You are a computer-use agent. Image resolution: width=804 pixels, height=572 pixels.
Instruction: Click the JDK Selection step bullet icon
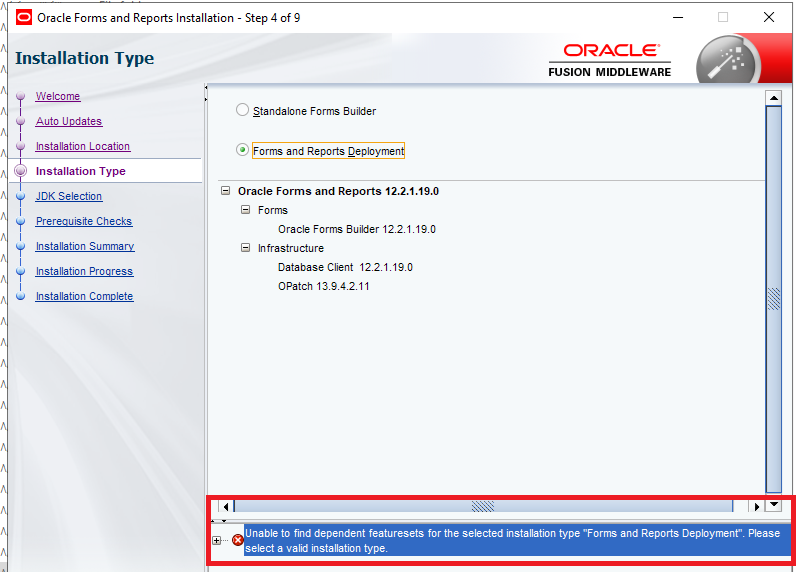pyautogui.click(x=21, y=196)
